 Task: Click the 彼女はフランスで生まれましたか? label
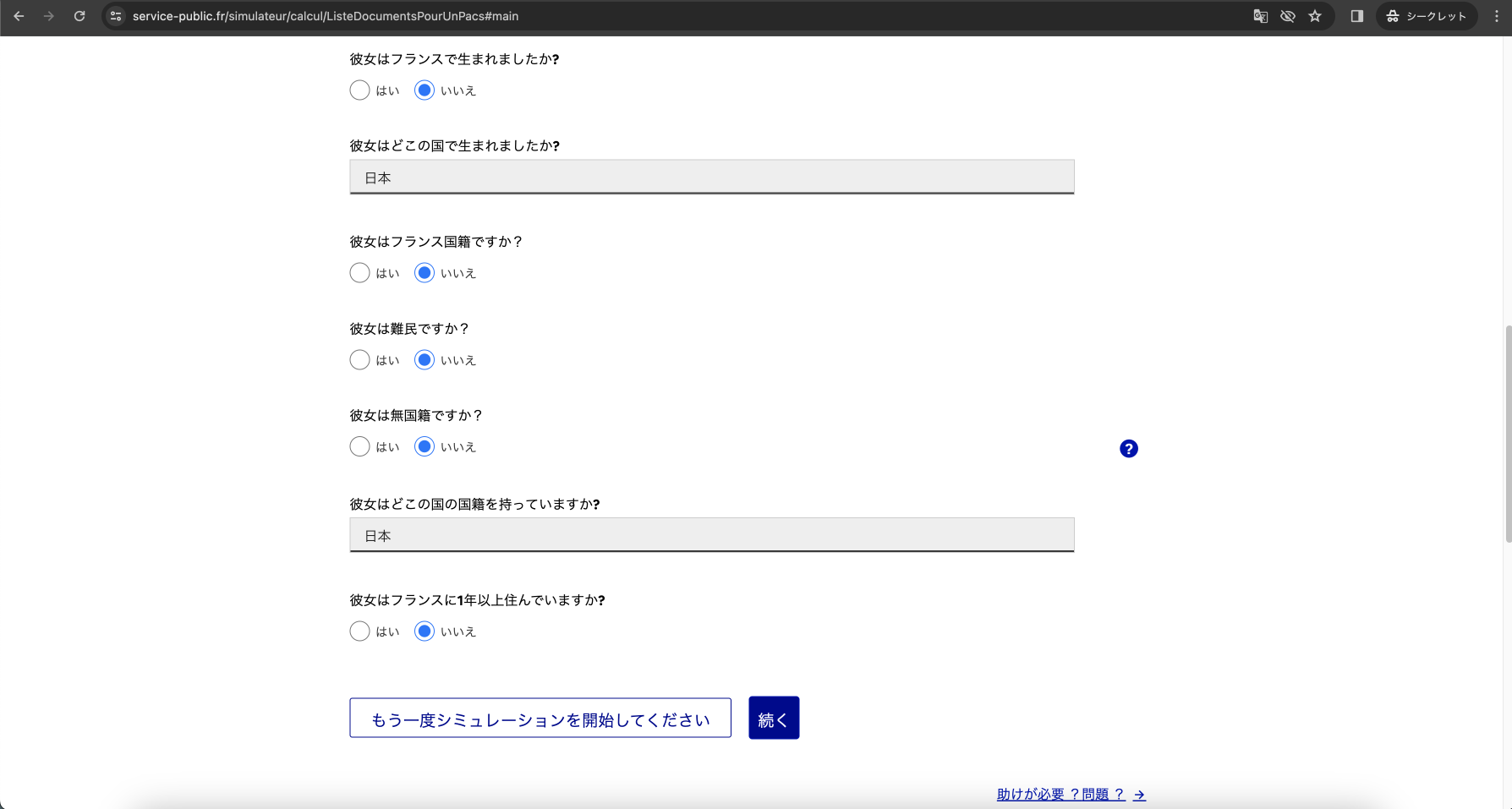point(455,59)
